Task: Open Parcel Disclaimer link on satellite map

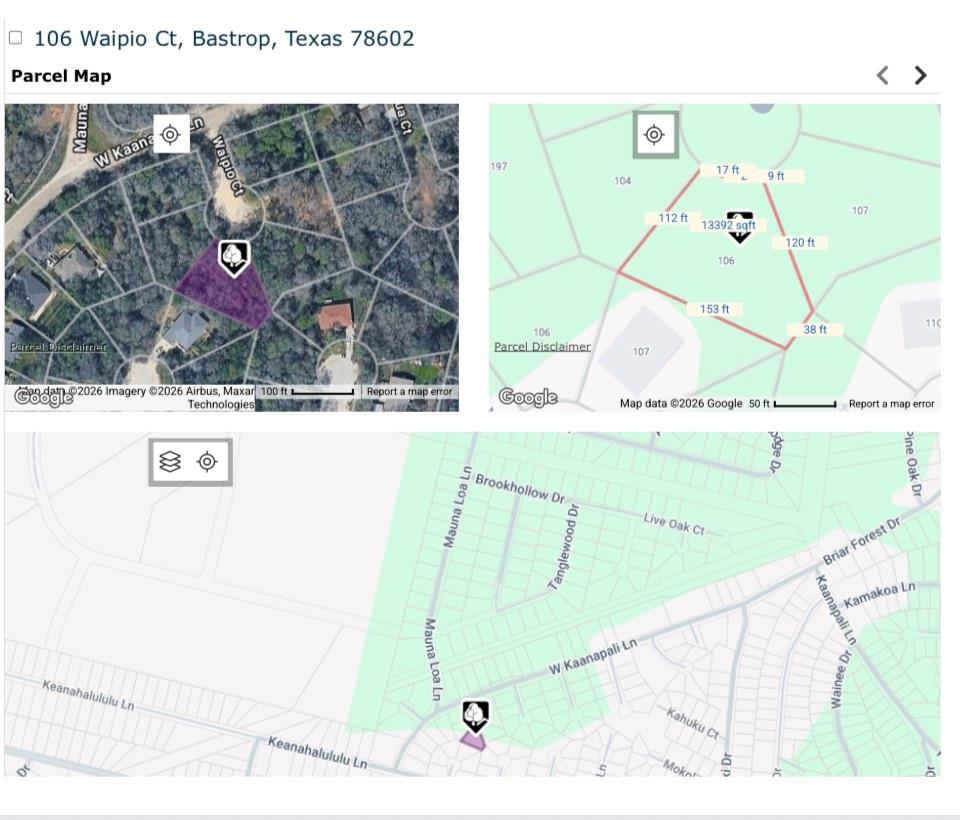Action: (x=58, y=347)
